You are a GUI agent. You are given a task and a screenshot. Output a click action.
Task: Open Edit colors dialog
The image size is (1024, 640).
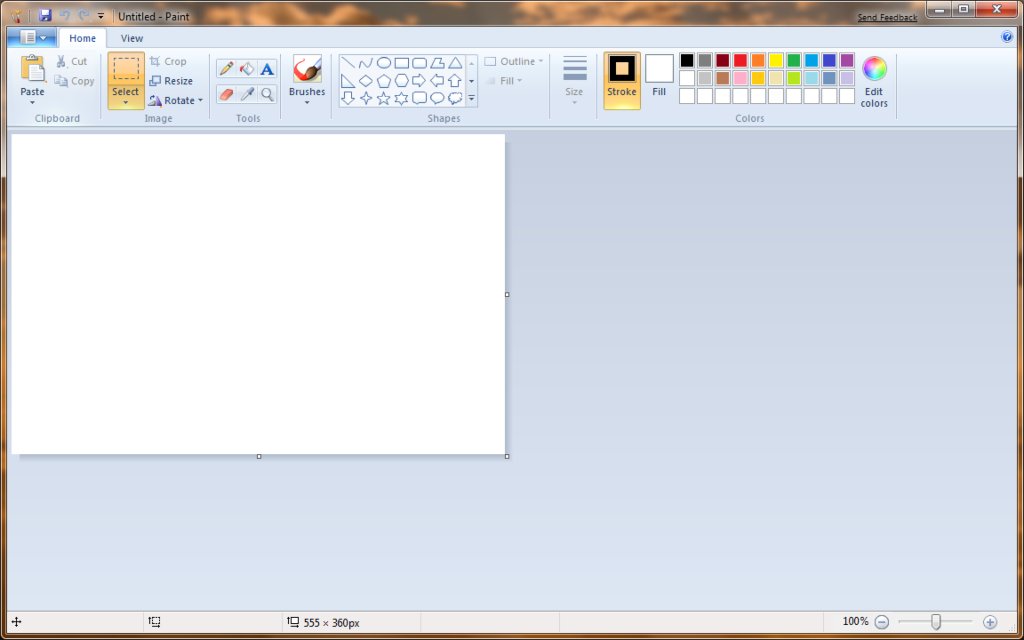pos(874,82)
